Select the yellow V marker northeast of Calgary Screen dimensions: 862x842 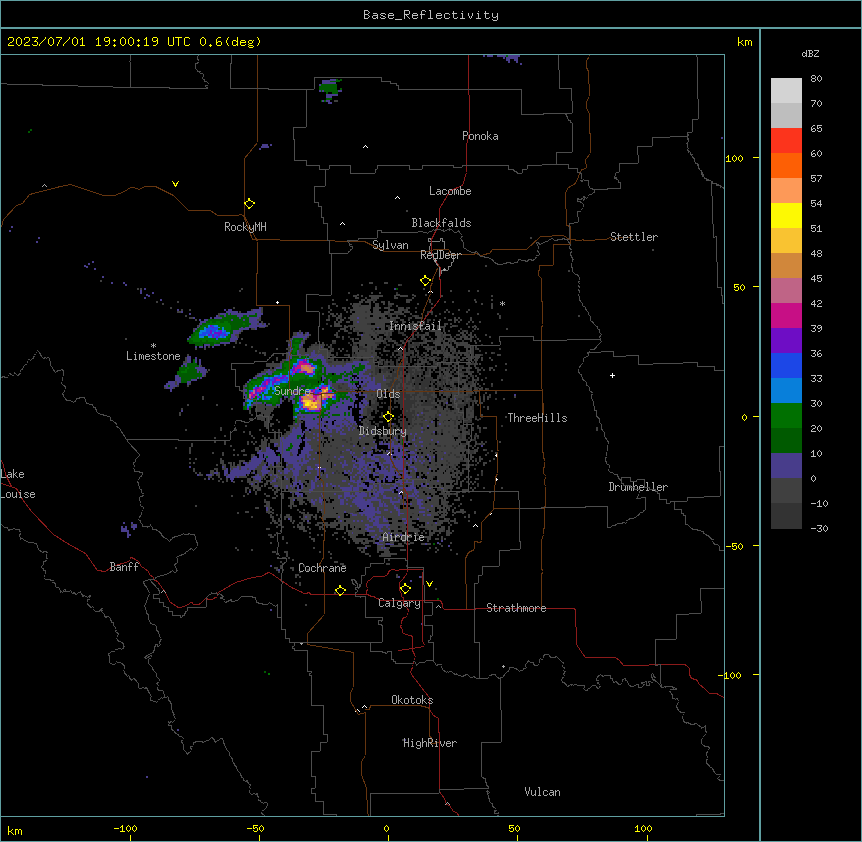click(x=429, y=584)
